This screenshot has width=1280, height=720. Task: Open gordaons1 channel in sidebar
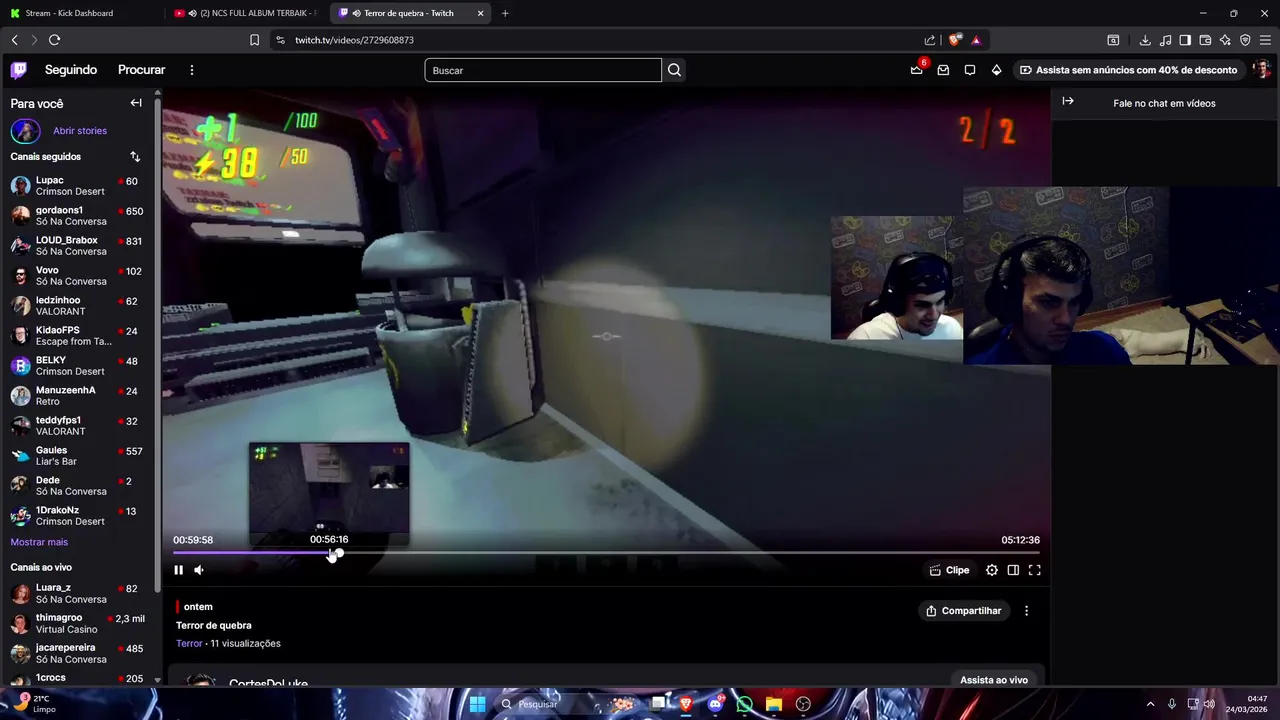[x=78, y=216]
